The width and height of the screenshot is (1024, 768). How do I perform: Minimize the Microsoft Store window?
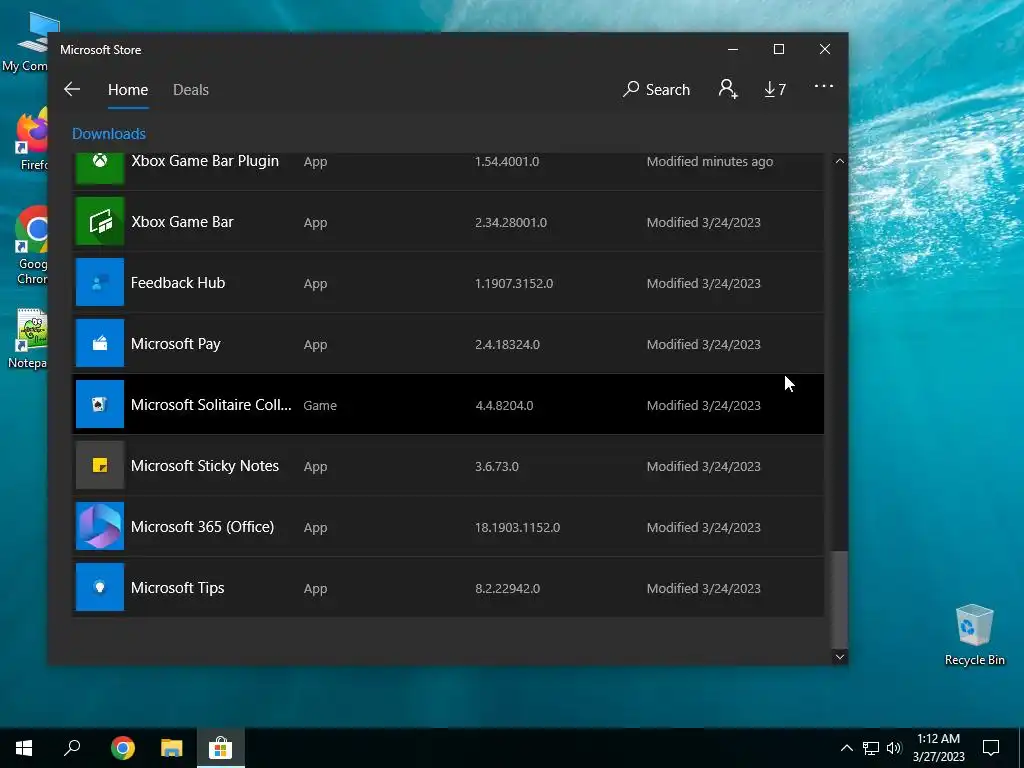[x=733, y=50]
